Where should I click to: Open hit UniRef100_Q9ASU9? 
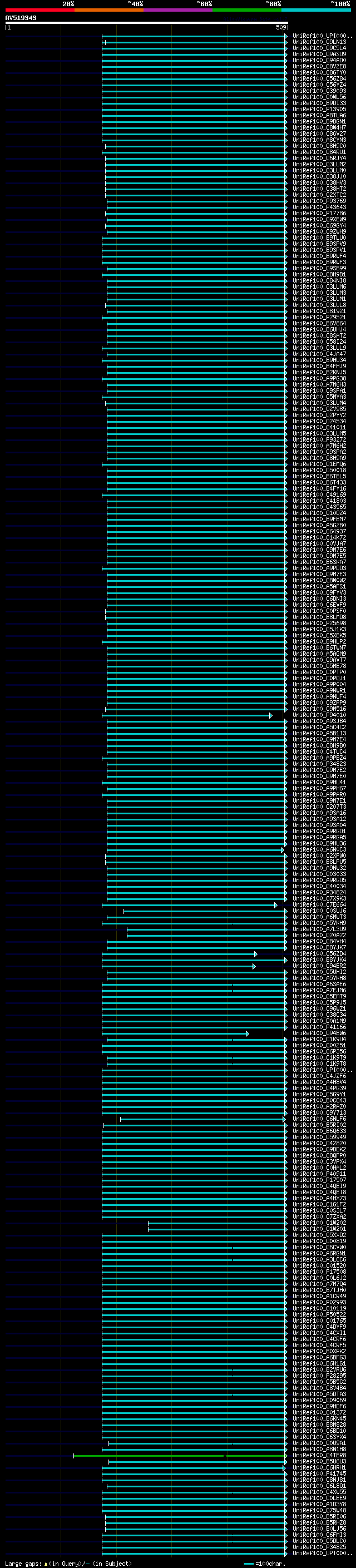pos(319,54)
